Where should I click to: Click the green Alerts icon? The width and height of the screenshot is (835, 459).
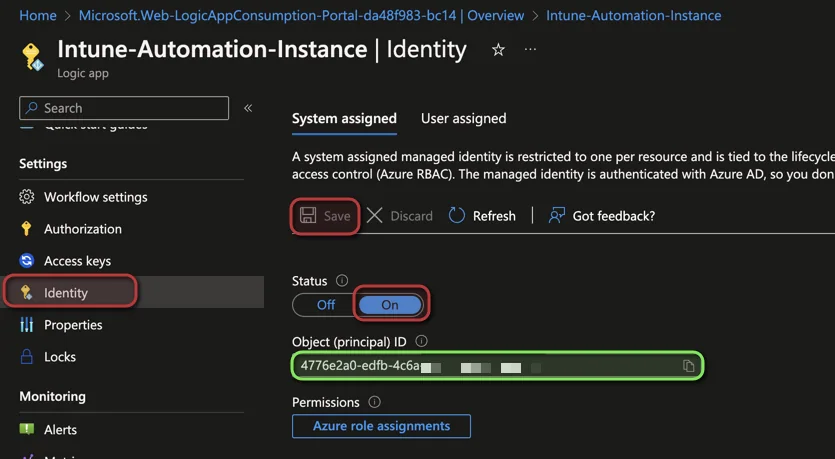27,429
